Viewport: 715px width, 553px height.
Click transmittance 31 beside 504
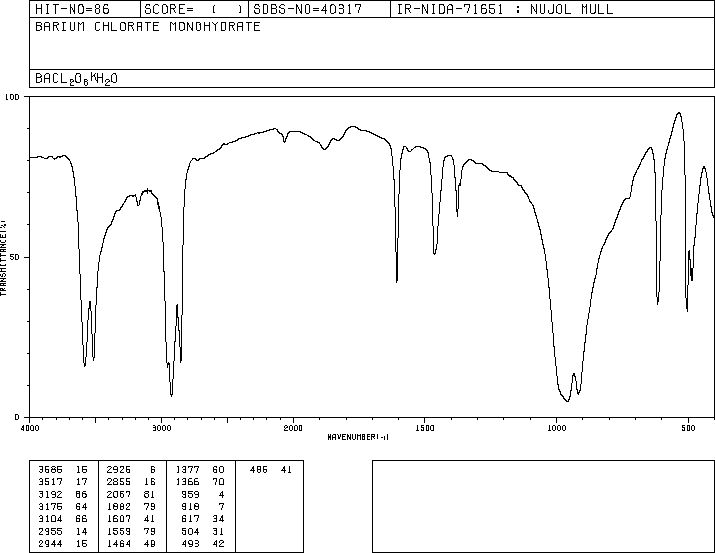click(218, 532)
